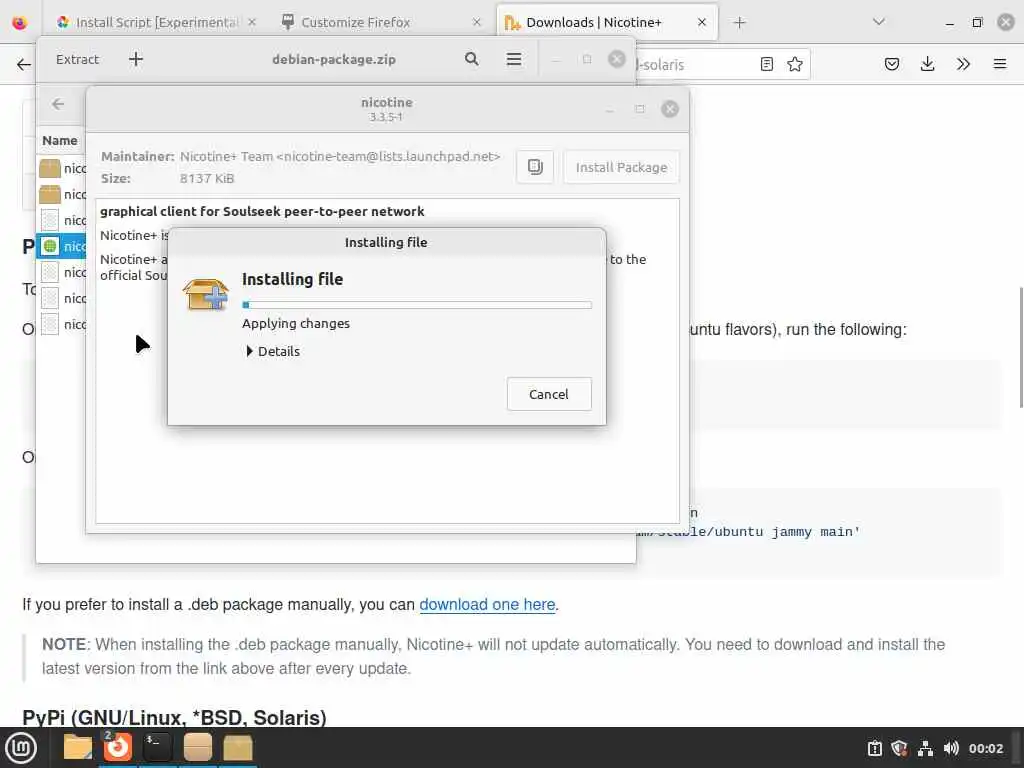Toggle Firefox reader view
1024x768 pixels.
pos(767,64)
